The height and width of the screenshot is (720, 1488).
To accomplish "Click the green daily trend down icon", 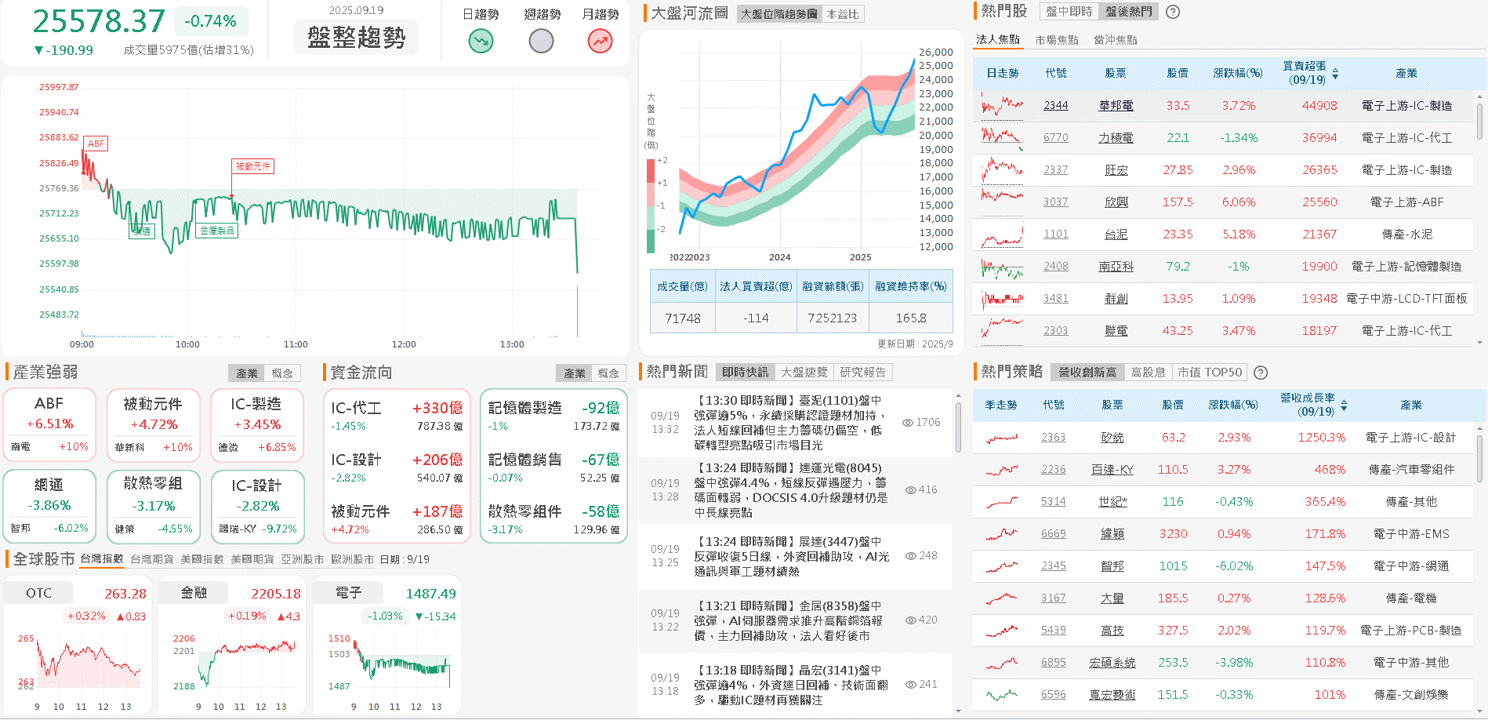I will (x=481, y=41).
